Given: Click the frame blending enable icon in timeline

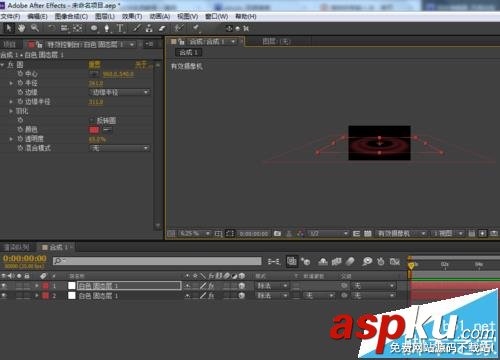Looking at the screenshot, I should [x=336, y=262].
